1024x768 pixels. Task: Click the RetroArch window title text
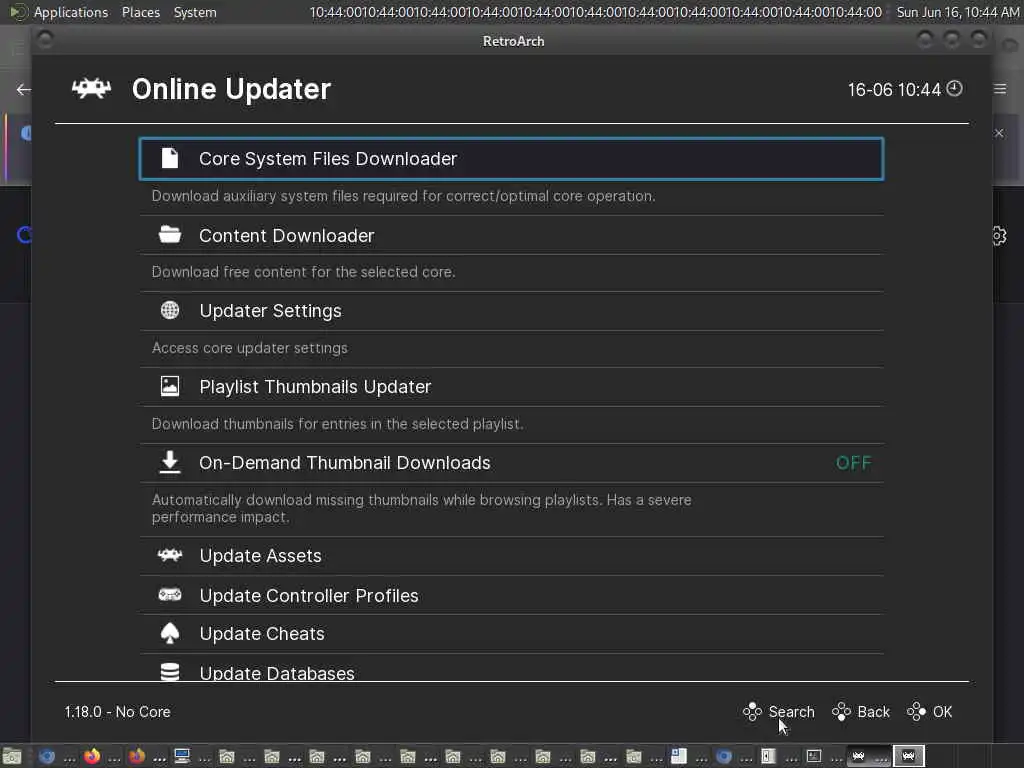coord(513,41)
